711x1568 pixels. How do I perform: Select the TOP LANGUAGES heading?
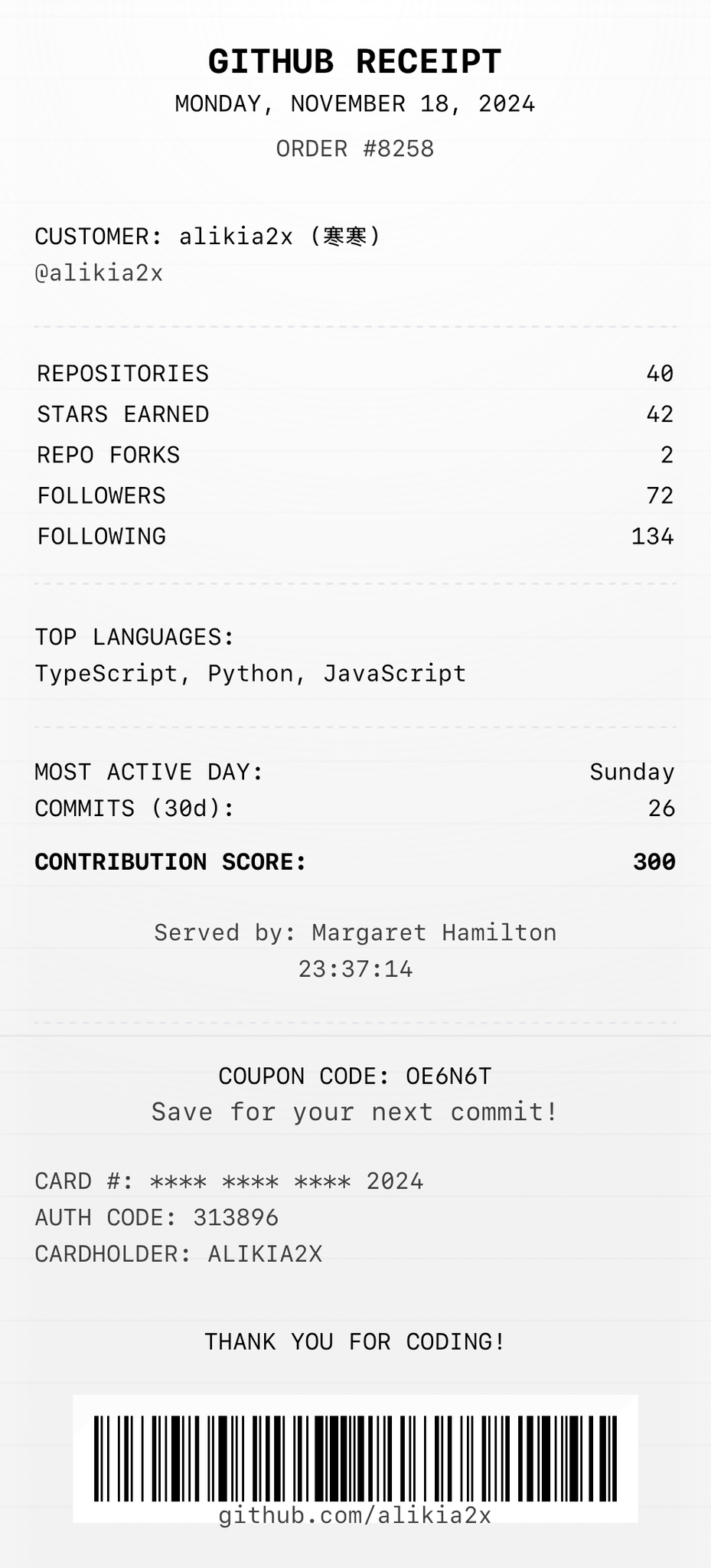click(x=135, y=637)
